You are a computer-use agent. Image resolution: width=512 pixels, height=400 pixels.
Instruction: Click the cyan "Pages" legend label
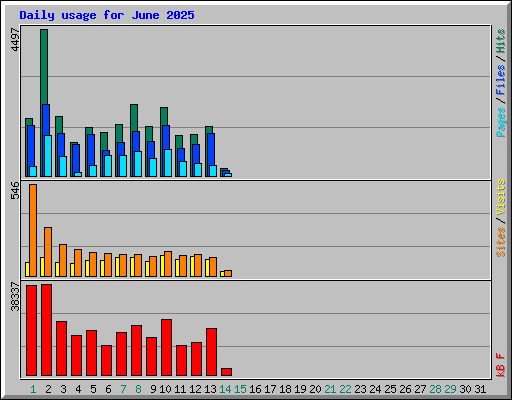[501, 122]
